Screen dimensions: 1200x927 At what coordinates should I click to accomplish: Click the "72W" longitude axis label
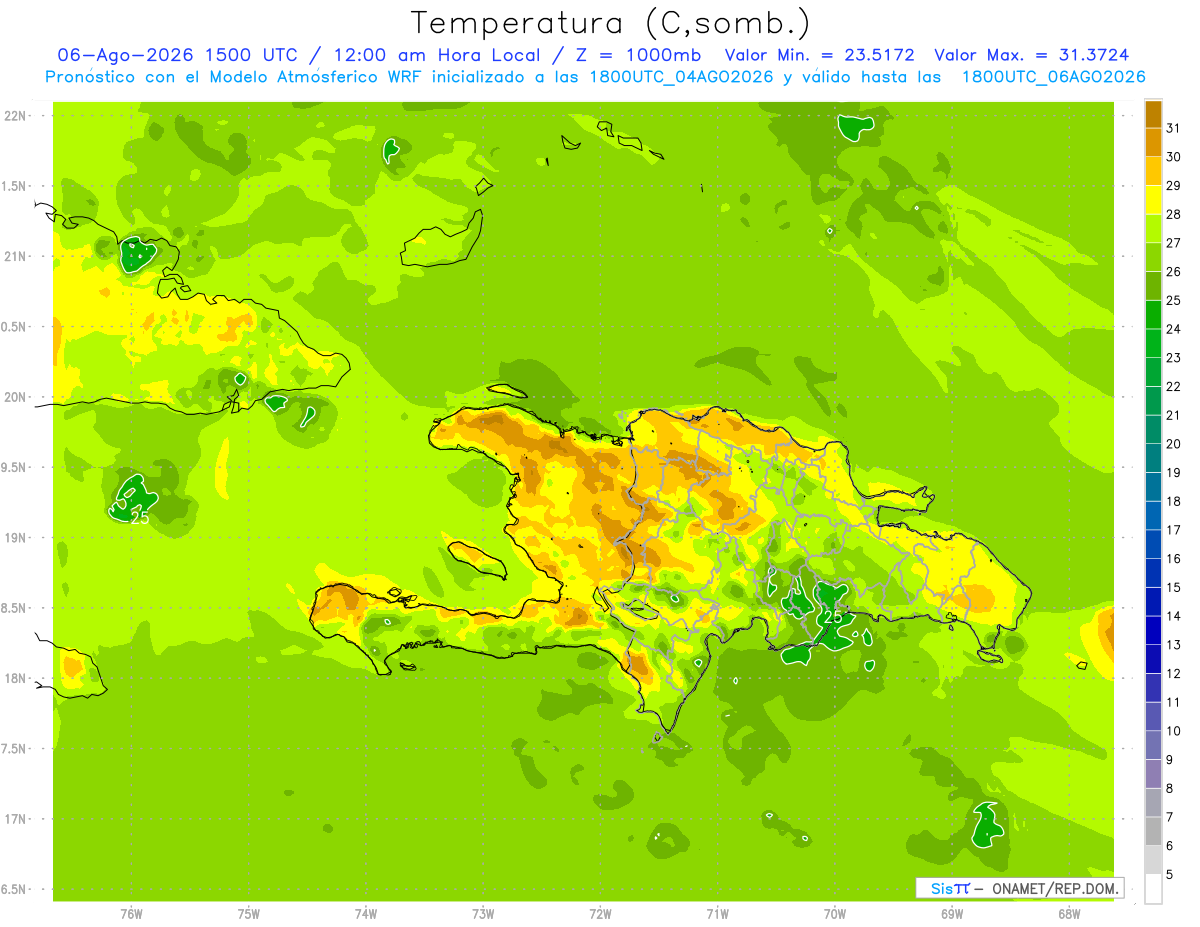[x=600, y=914]
